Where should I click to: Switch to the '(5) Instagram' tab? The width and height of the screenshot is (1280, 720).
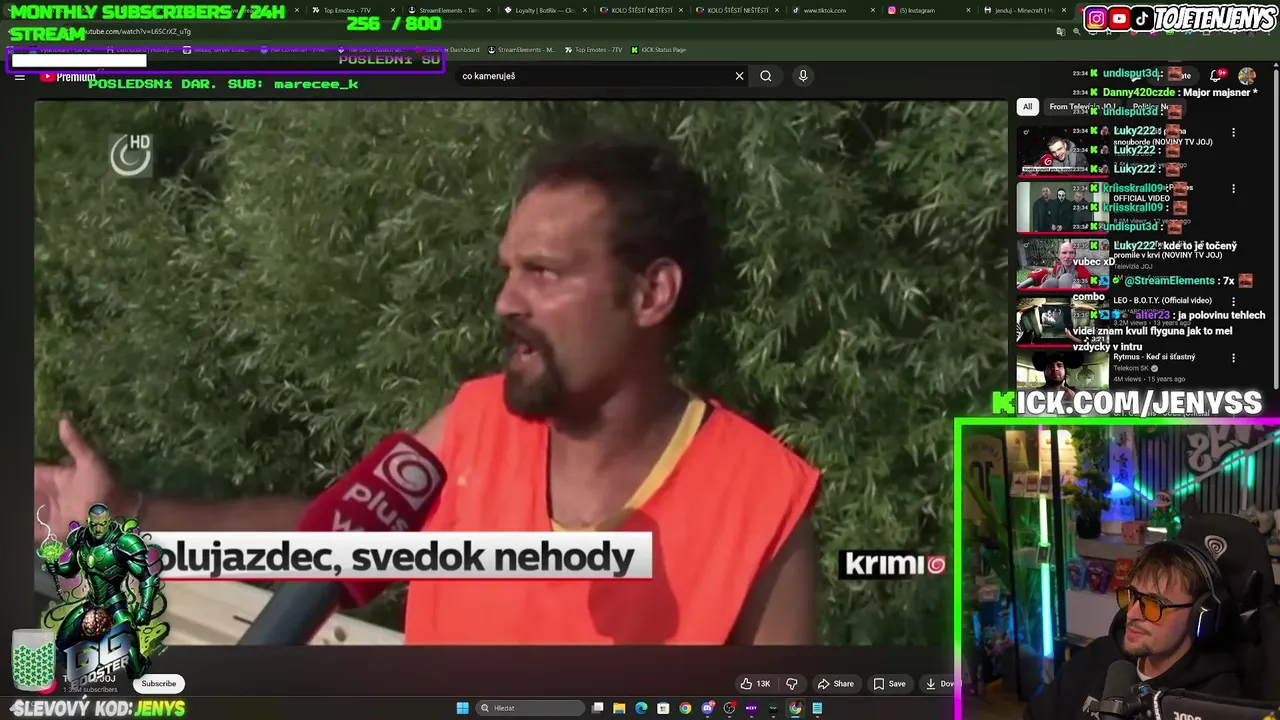pyautogui.click(x=928, y=10)
